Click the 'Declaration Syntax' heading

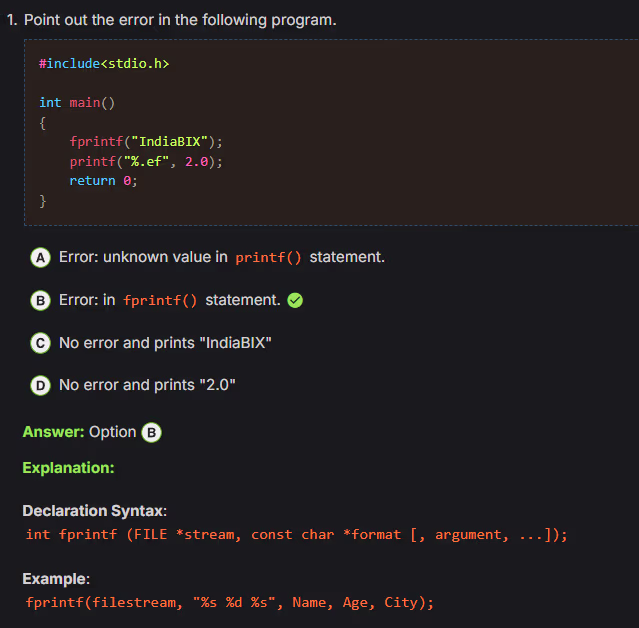(94, 511)
